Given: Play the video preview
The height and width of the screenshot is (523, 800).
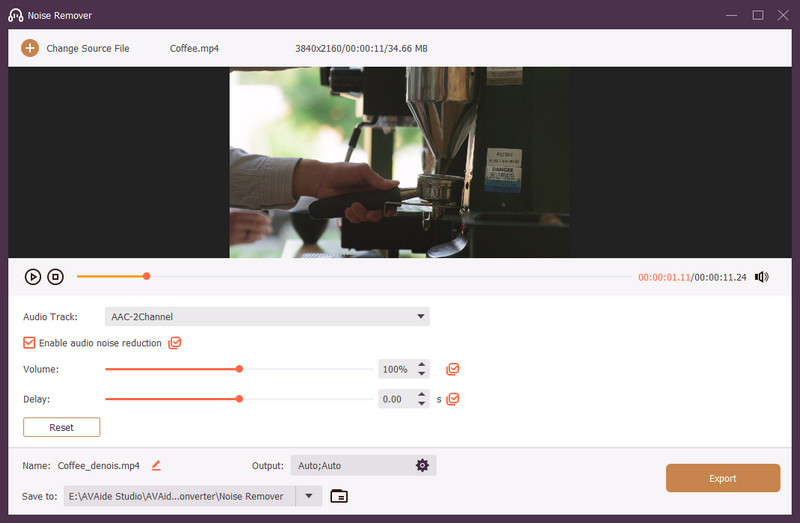Looking at the screenshot, I should point(33,277).
